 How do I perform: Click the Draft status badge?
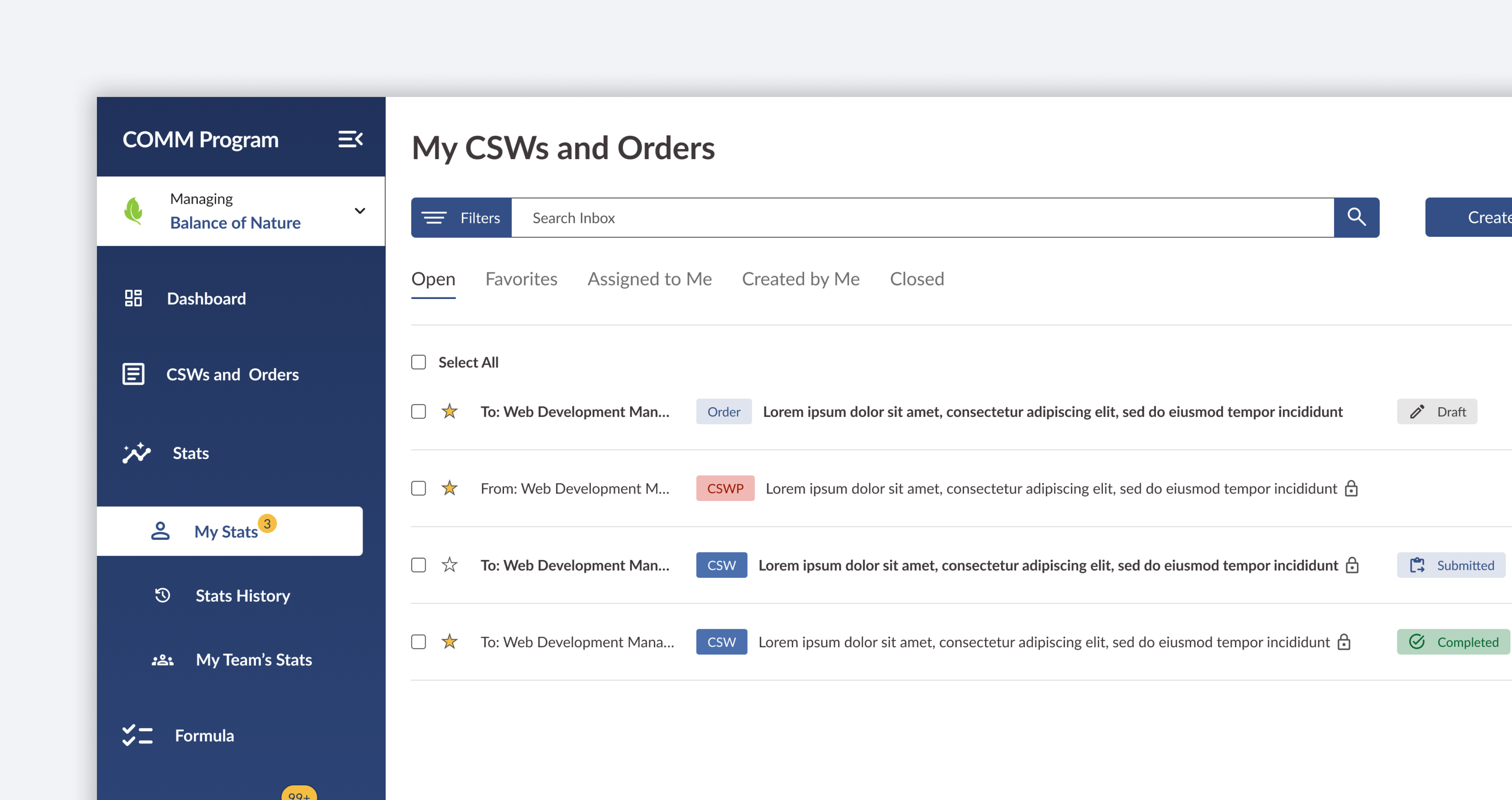(1437, 411)
